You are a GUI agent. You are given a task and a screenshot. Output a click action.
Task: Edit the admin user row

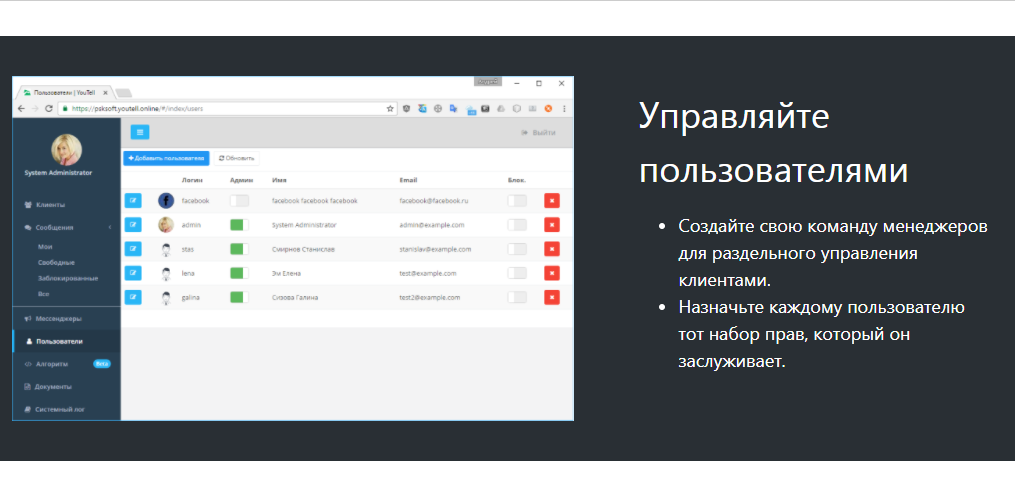coord(133,225)
